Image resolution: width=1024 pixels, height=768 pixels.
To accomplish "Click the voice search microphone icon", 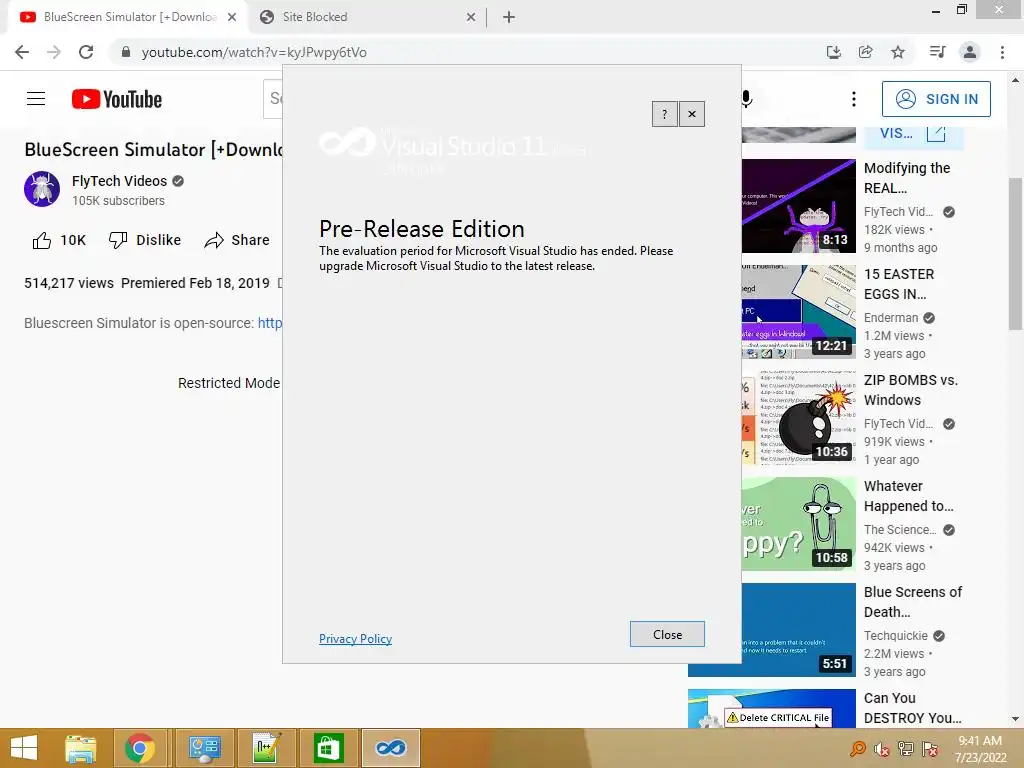I will pyautogui.click(x=747, y=99).
